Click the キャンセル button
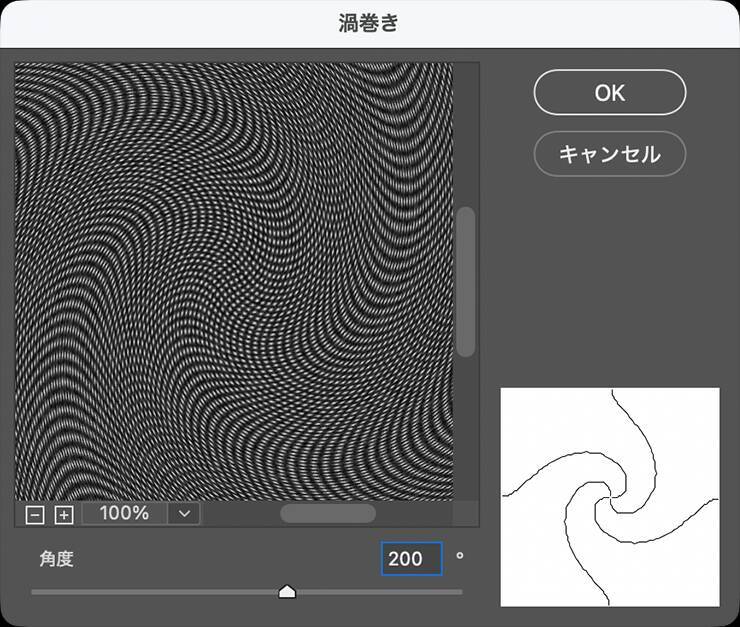 tap(610, 154)
